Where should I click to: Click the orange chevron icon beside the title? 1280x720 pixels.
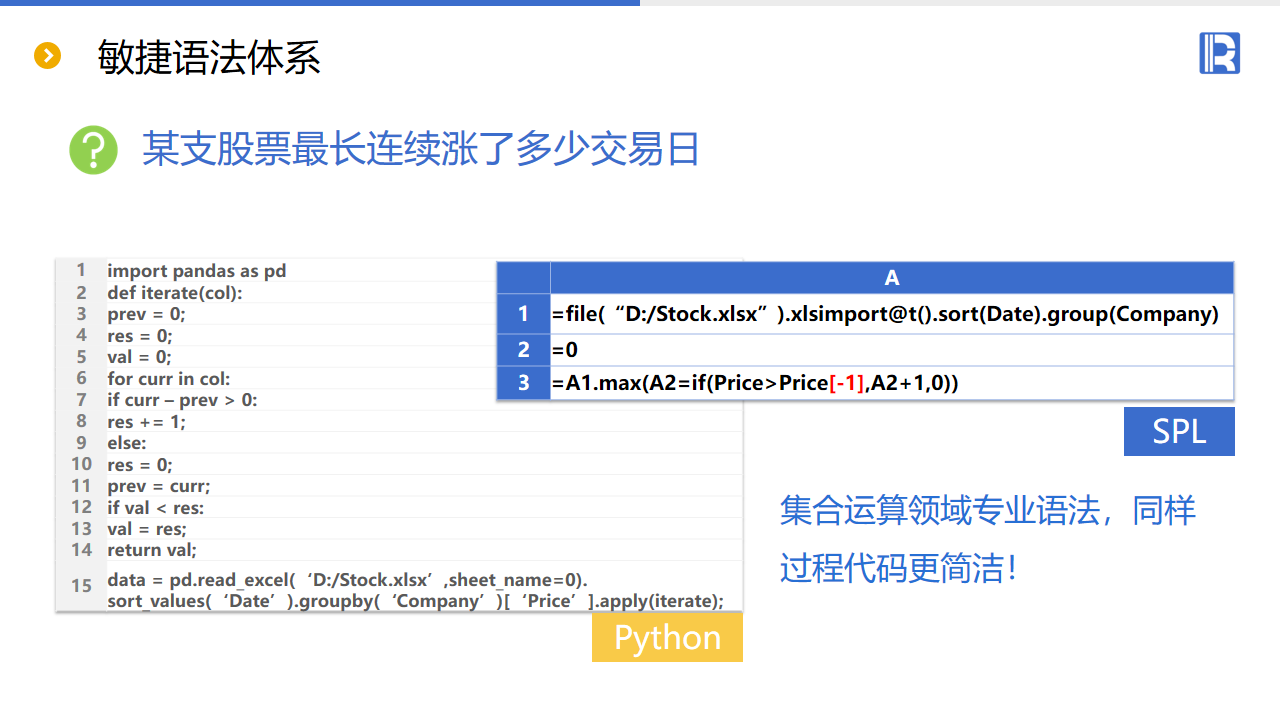tap(48, 56)
